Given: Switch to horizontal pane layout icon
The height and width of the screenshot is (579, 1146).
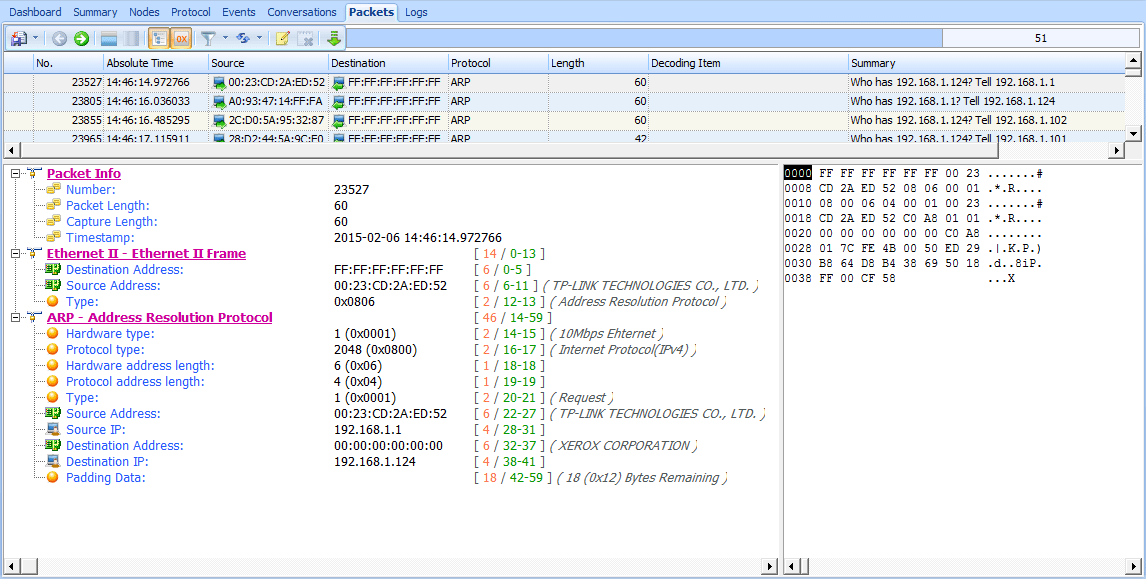Looking at the screenshot, I should (109, 38).
